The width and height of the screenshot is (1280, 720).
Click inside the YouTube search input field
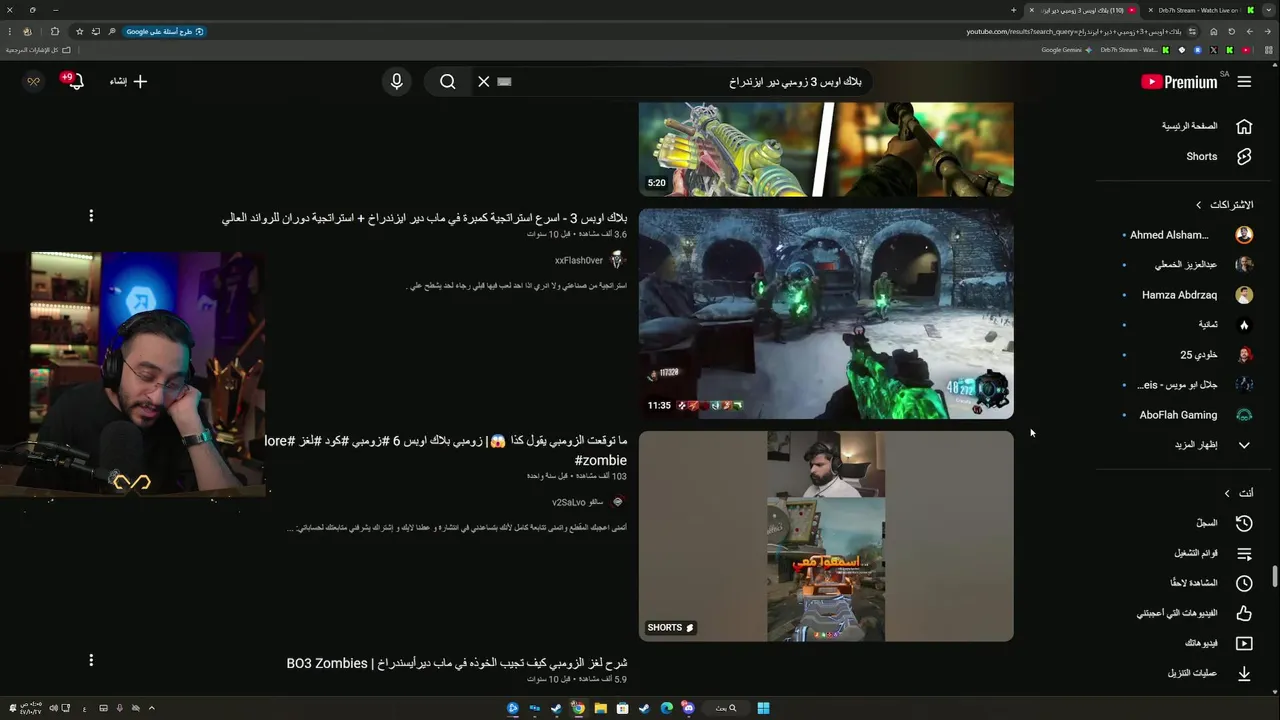click(690, 82)
